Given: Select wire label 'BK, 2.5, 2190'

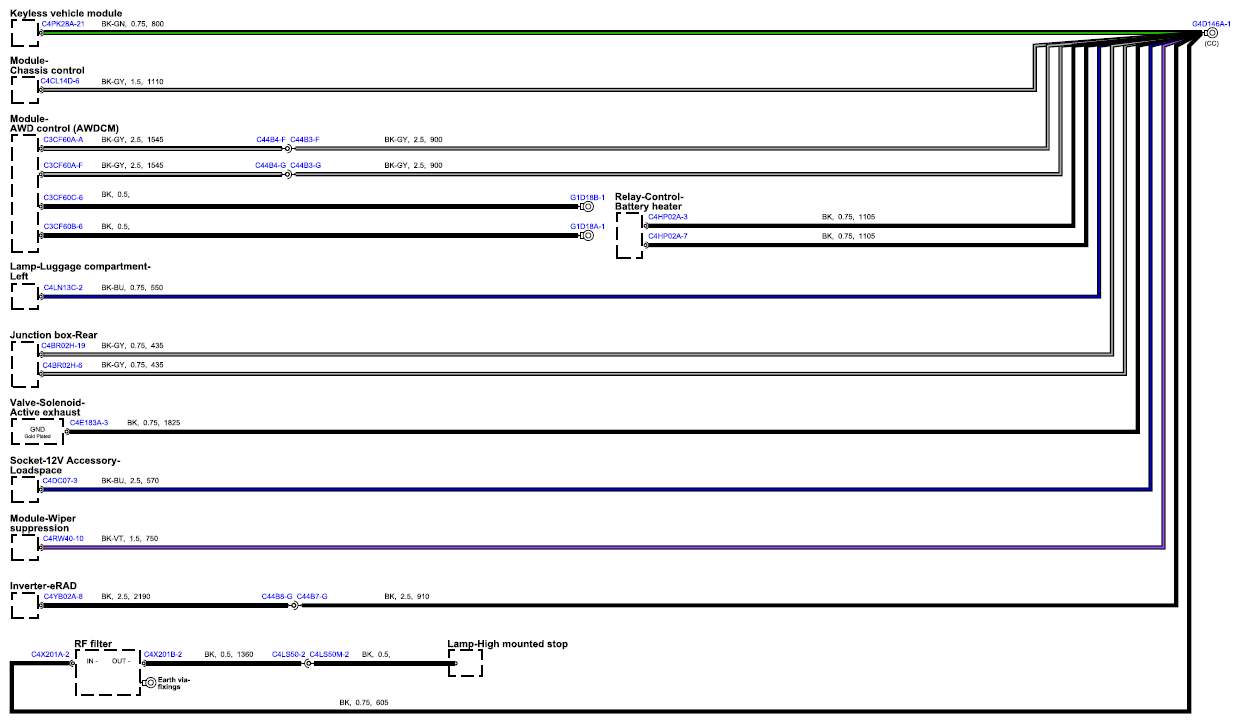Looking at the screenshot, I should click(x=126, y=597).
